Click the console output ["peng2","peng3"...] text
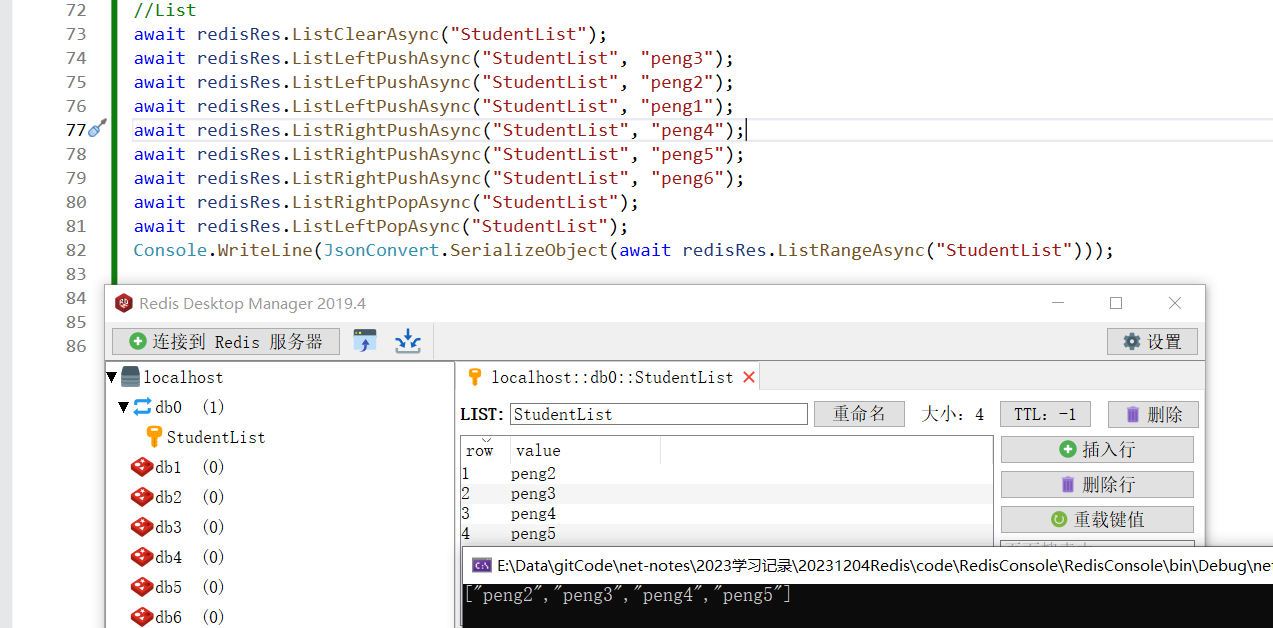This screenshot has height=628, width=1273. (628, 596)
